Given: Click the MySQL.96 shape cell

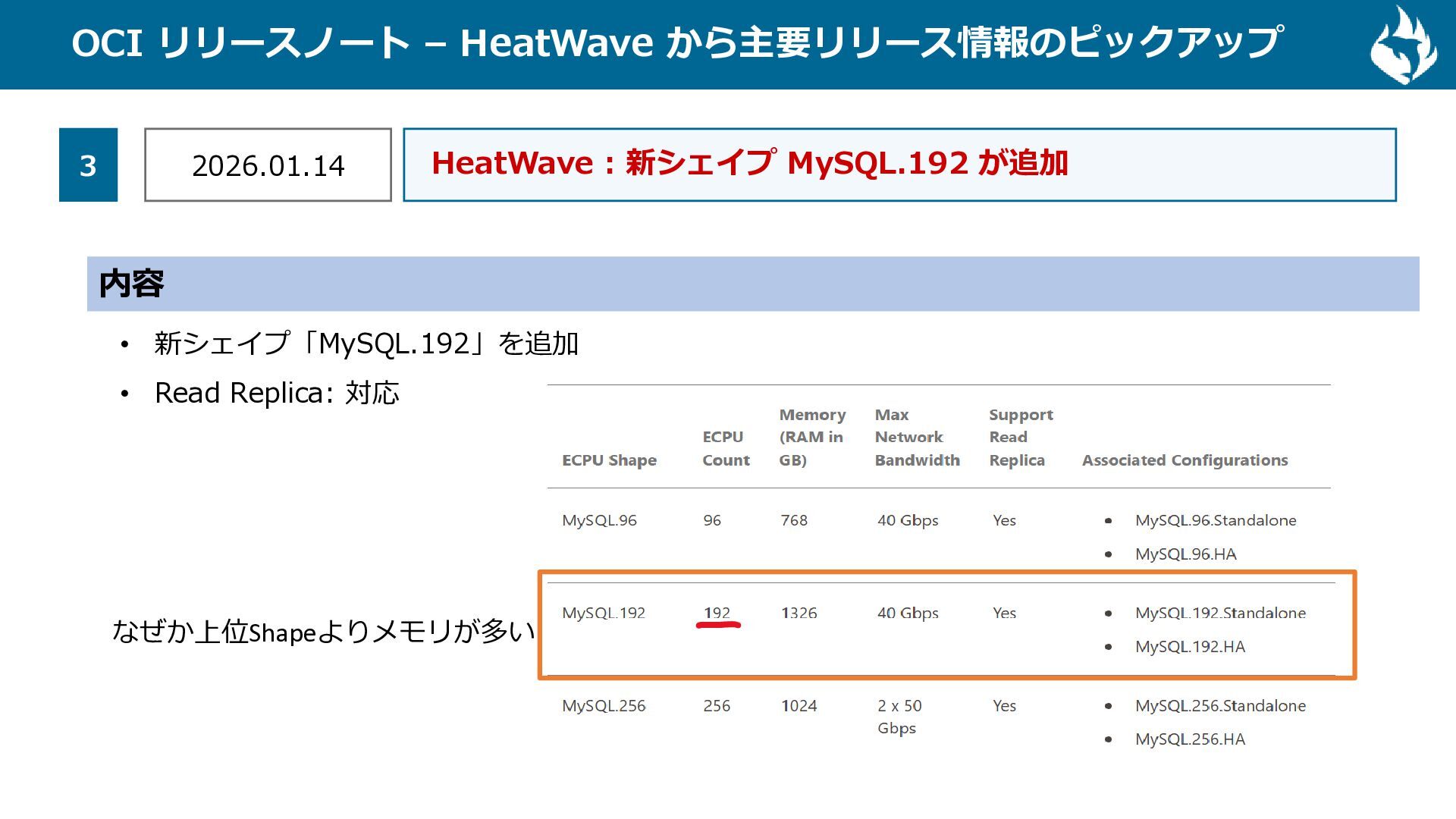Looking at the screenshot, I should click(599, 520).
